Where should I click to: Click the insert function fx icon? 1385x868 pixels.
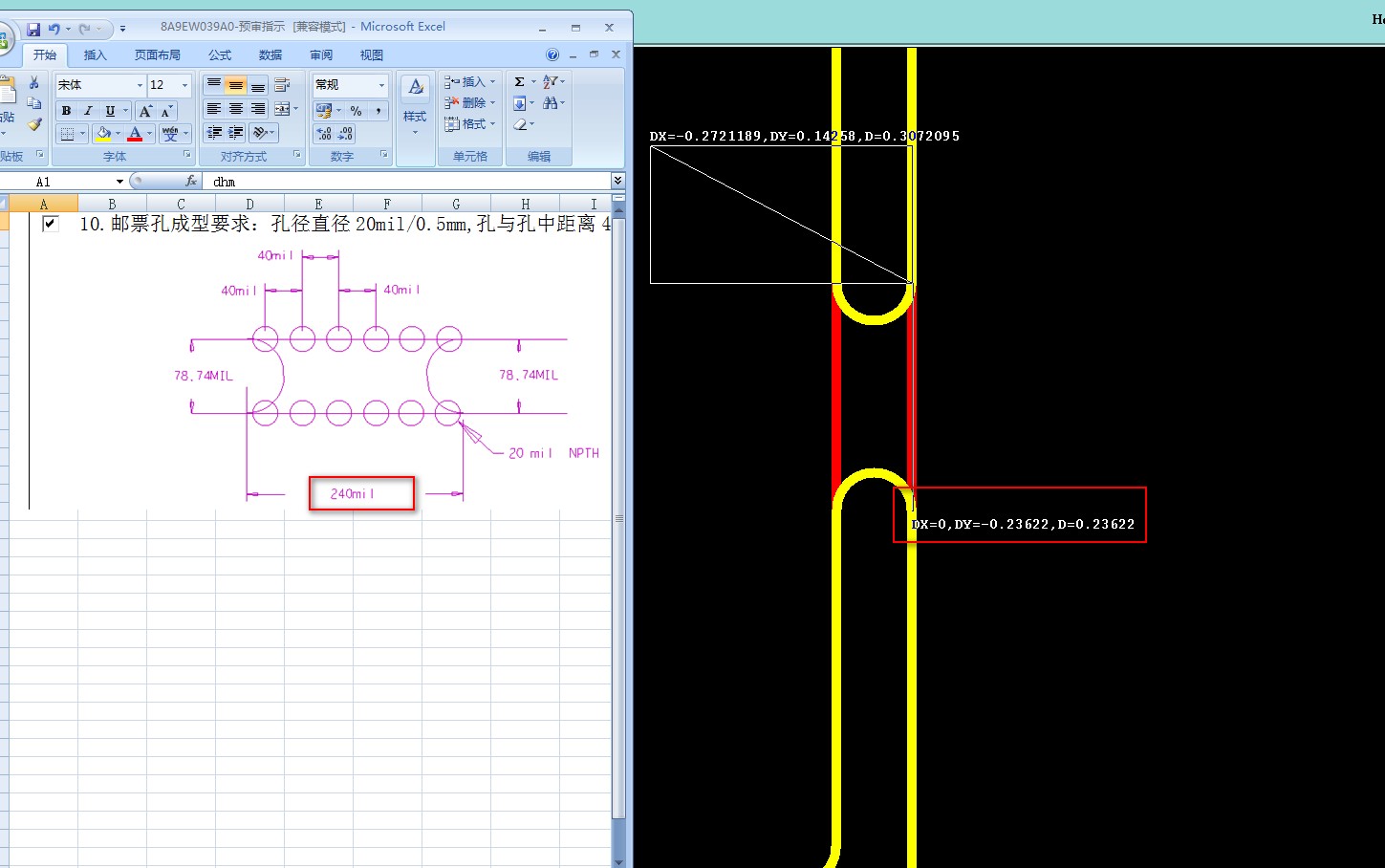[x=191, y=181]
